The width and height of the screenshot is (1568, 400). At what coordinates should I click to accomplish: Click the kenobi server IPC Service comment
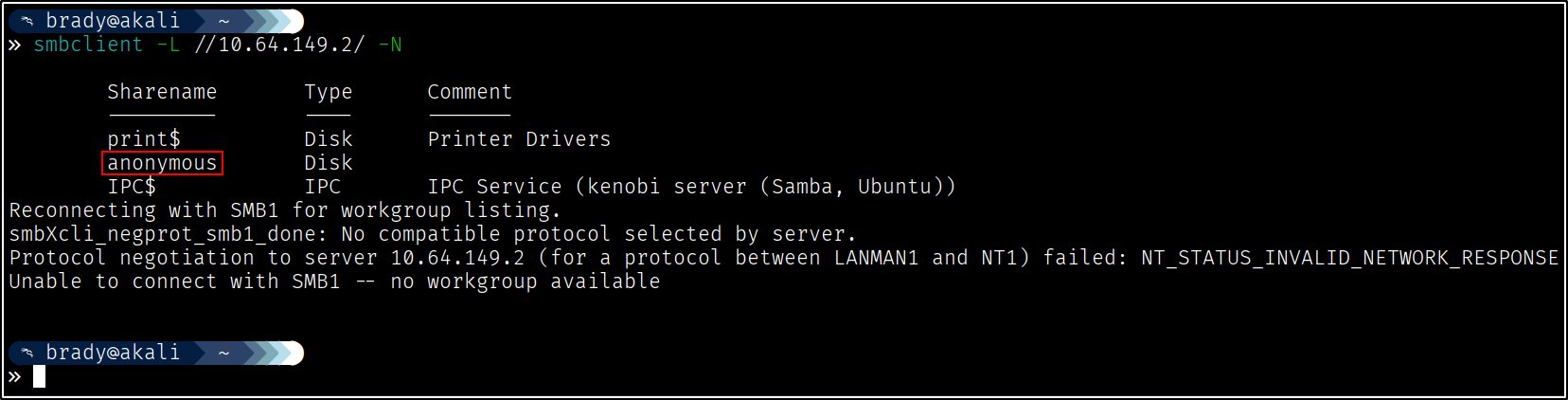(691, 187)
